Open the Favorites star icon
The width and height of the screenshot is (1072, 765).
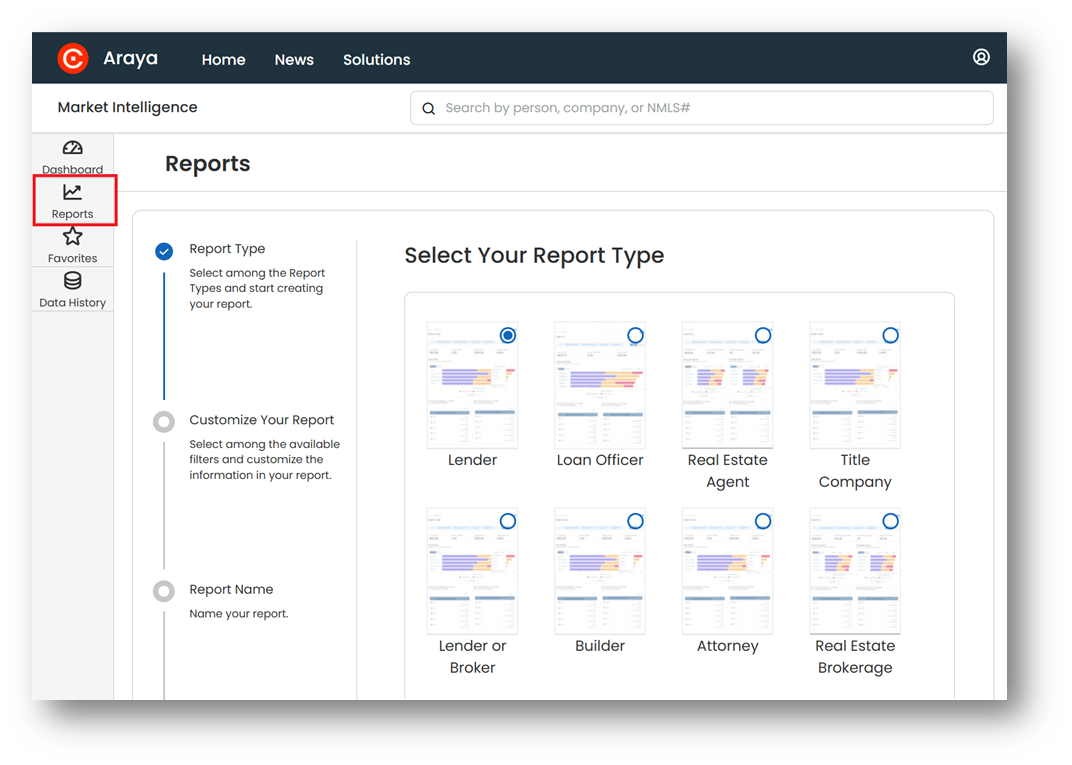click(72, 237)
